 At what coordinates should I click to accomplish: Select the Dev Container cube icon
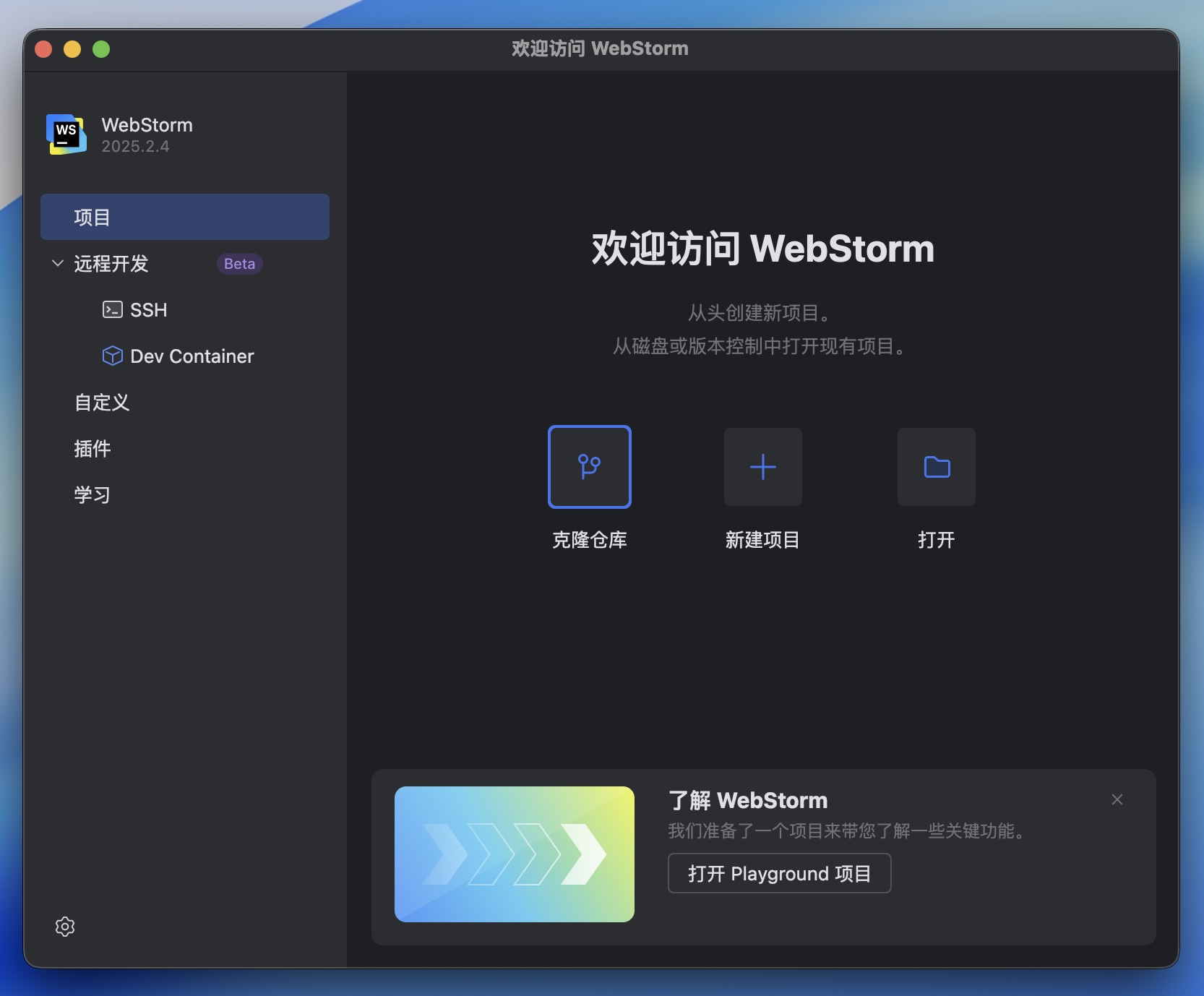click(x=113, y=356)
